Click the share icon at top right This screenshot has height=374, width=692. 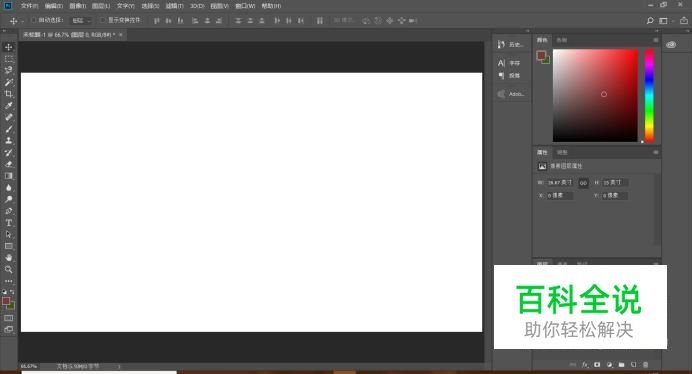(x=684, y=21)
